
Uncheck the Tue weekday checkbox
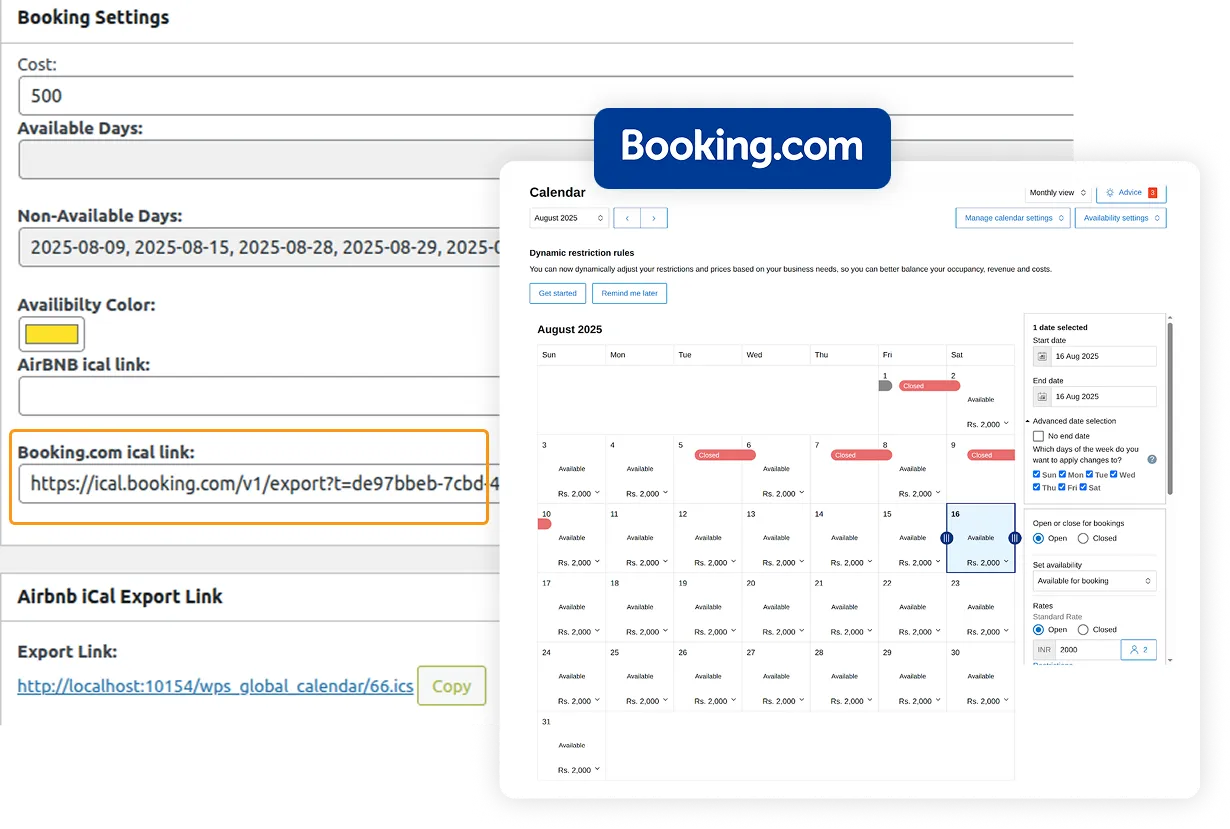click(x=1088, y=474)
